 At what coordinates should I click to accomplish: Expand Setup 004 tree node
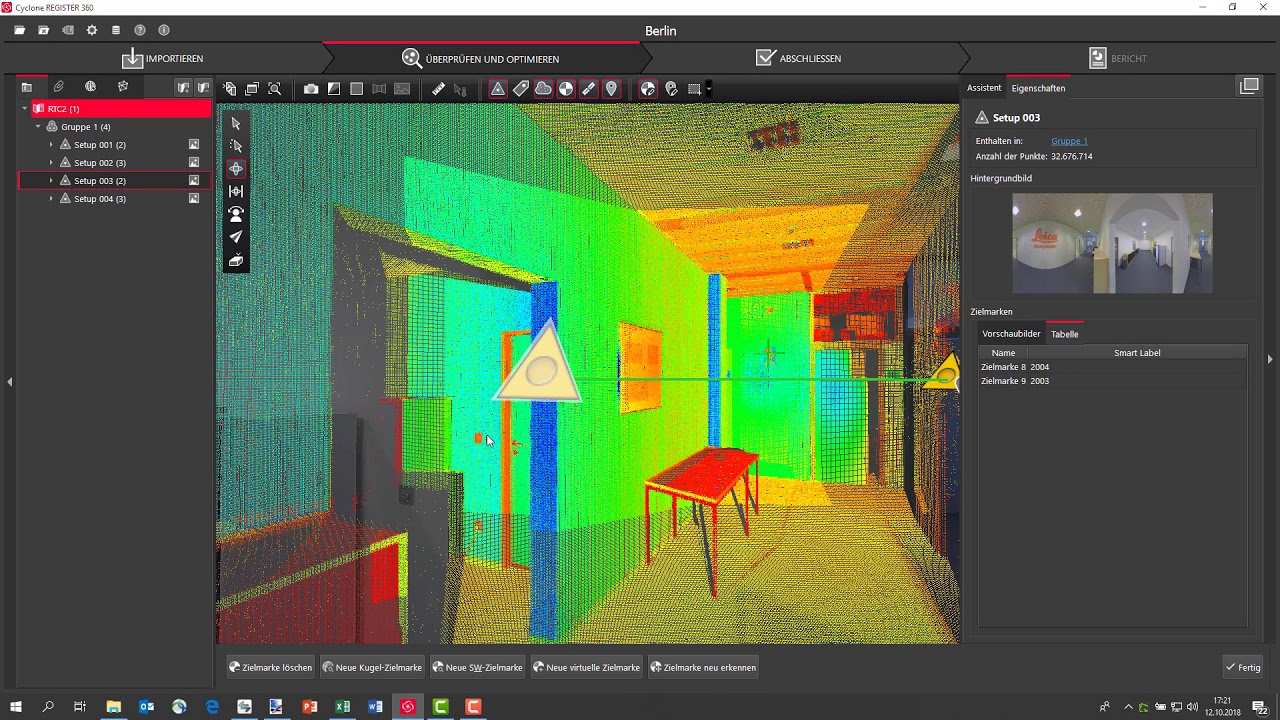click(x=51, y=199)
